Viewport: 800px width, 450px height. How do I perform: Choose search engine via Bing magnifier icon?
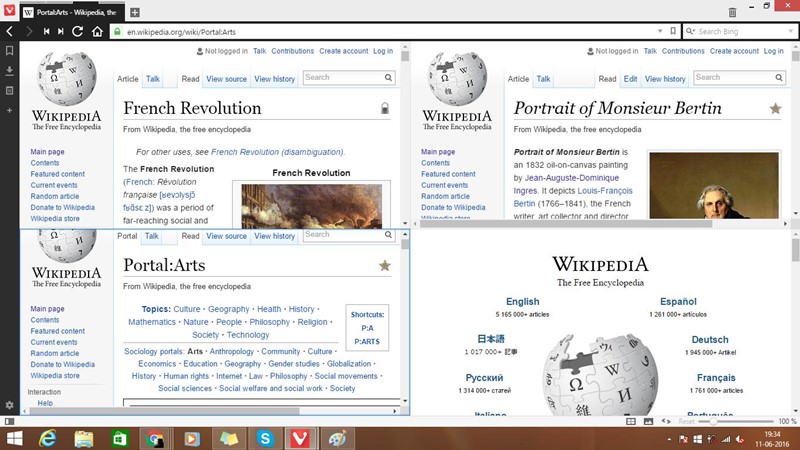[690, 31]
